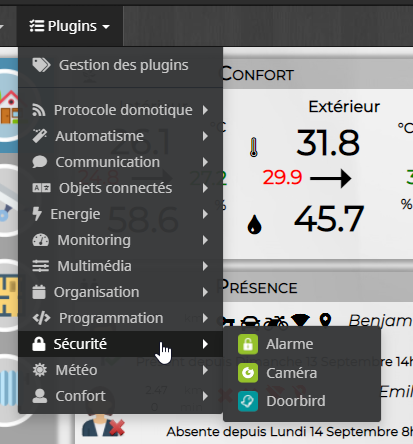The width and height of the screenshot is (413, 444).
Task: Expand the Multimédia submenu arrow
Action: [205, 266]
